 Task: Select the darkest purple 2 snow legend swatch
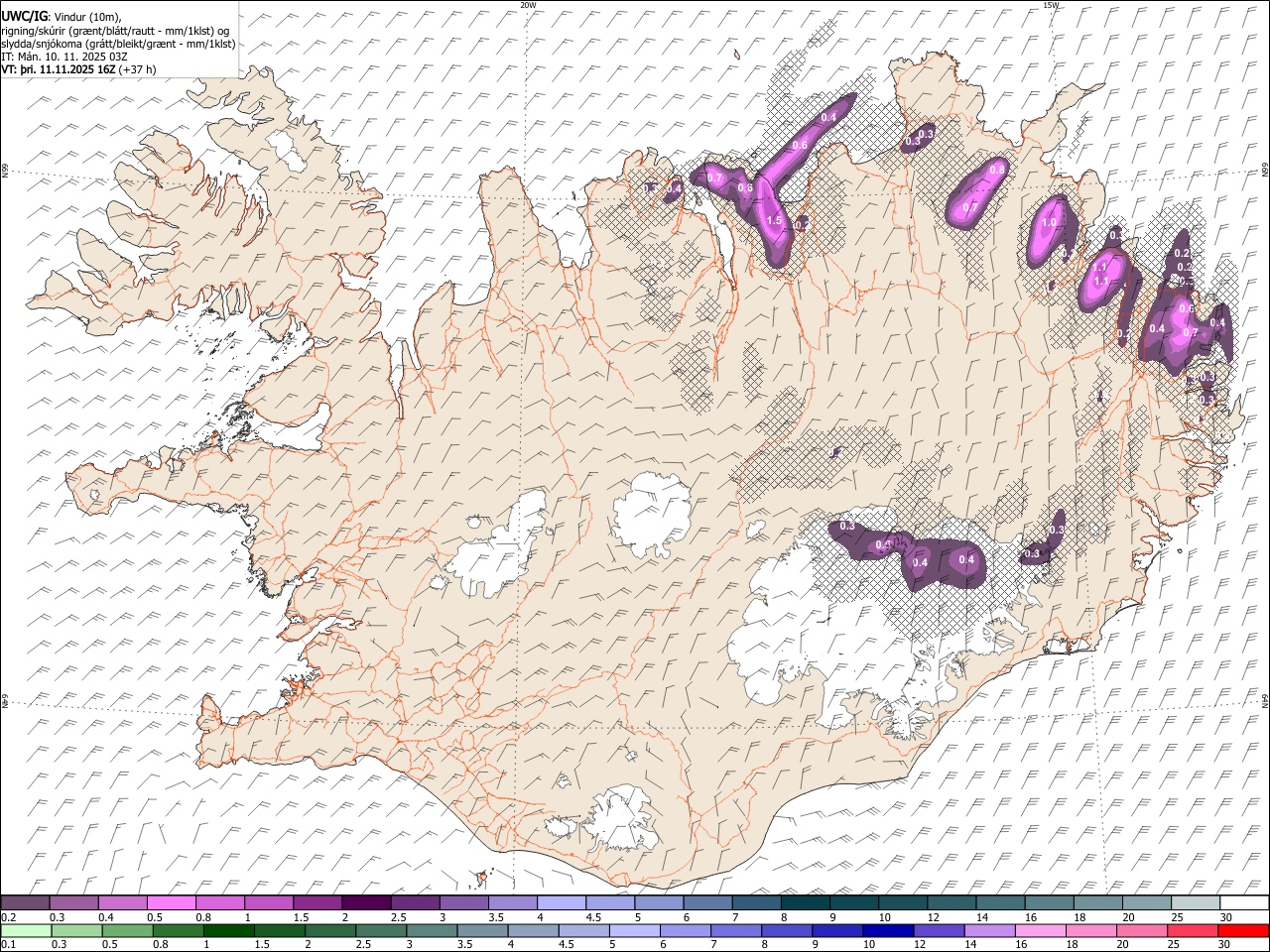[366, 902]
